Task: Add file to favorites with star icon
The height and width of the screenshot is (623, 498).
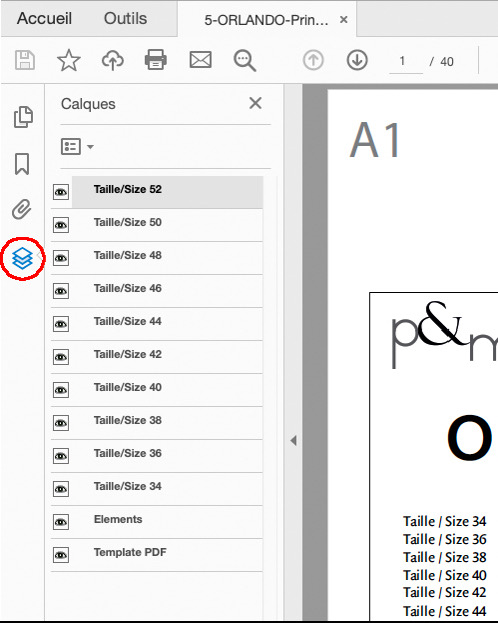Action: (69, 60)
